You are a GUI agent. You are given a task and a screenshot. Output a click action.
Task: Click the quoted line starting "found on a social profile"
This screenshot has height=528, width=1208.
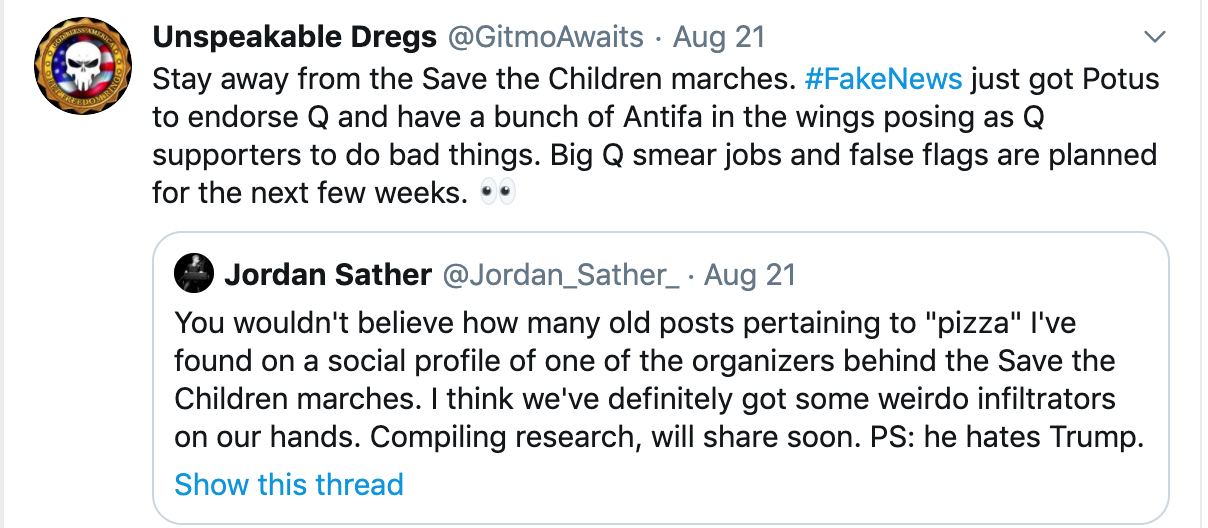tap(645, 360)
